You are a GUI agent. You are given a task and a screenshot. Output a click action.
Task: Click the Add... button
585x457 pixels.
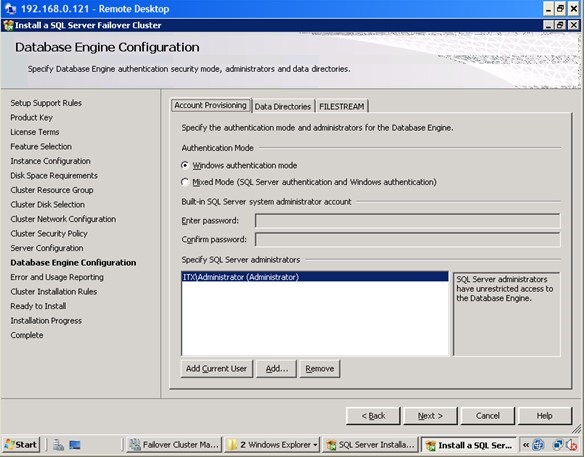[276, 369]
